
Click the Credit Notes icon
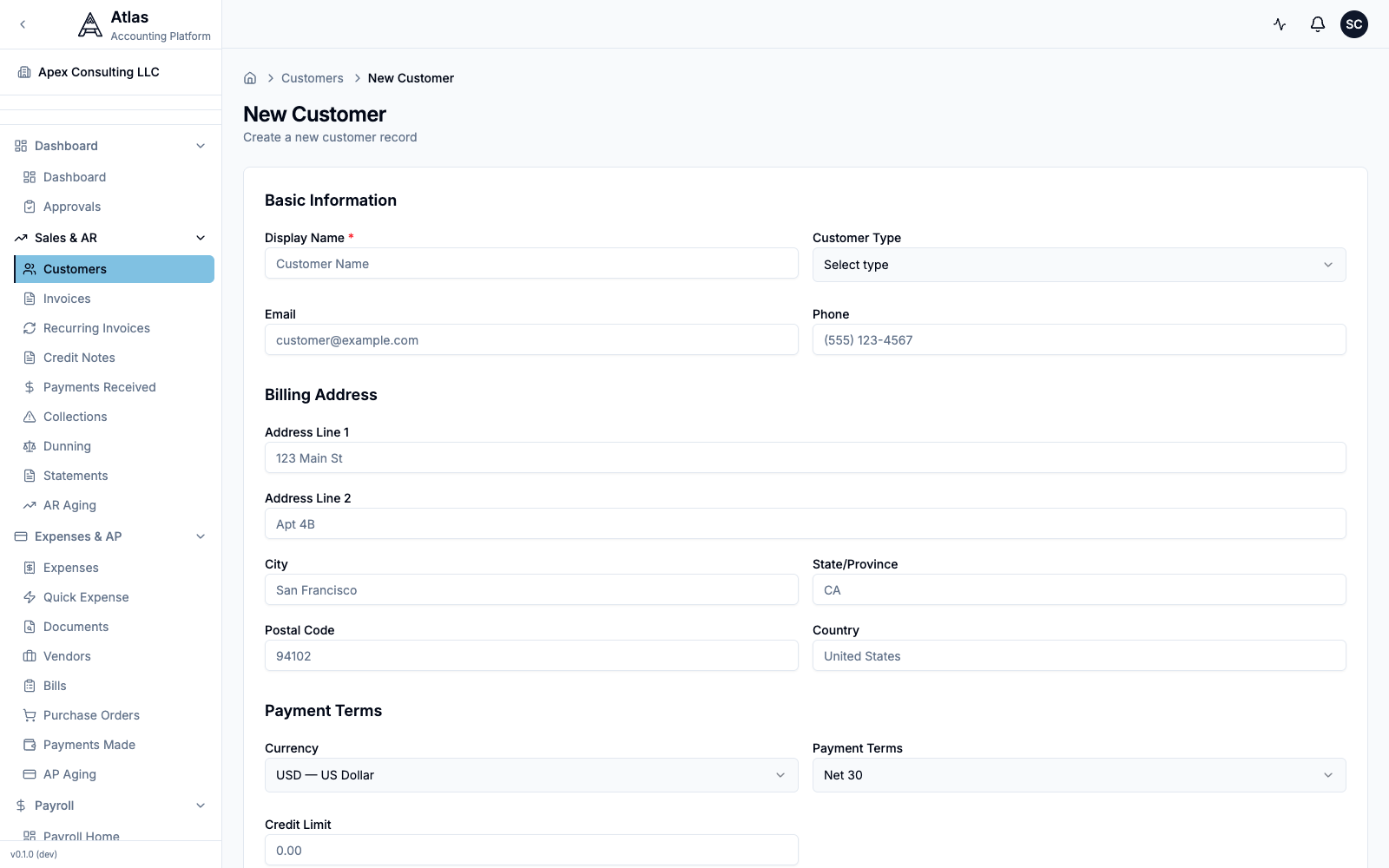pos(30,358)
